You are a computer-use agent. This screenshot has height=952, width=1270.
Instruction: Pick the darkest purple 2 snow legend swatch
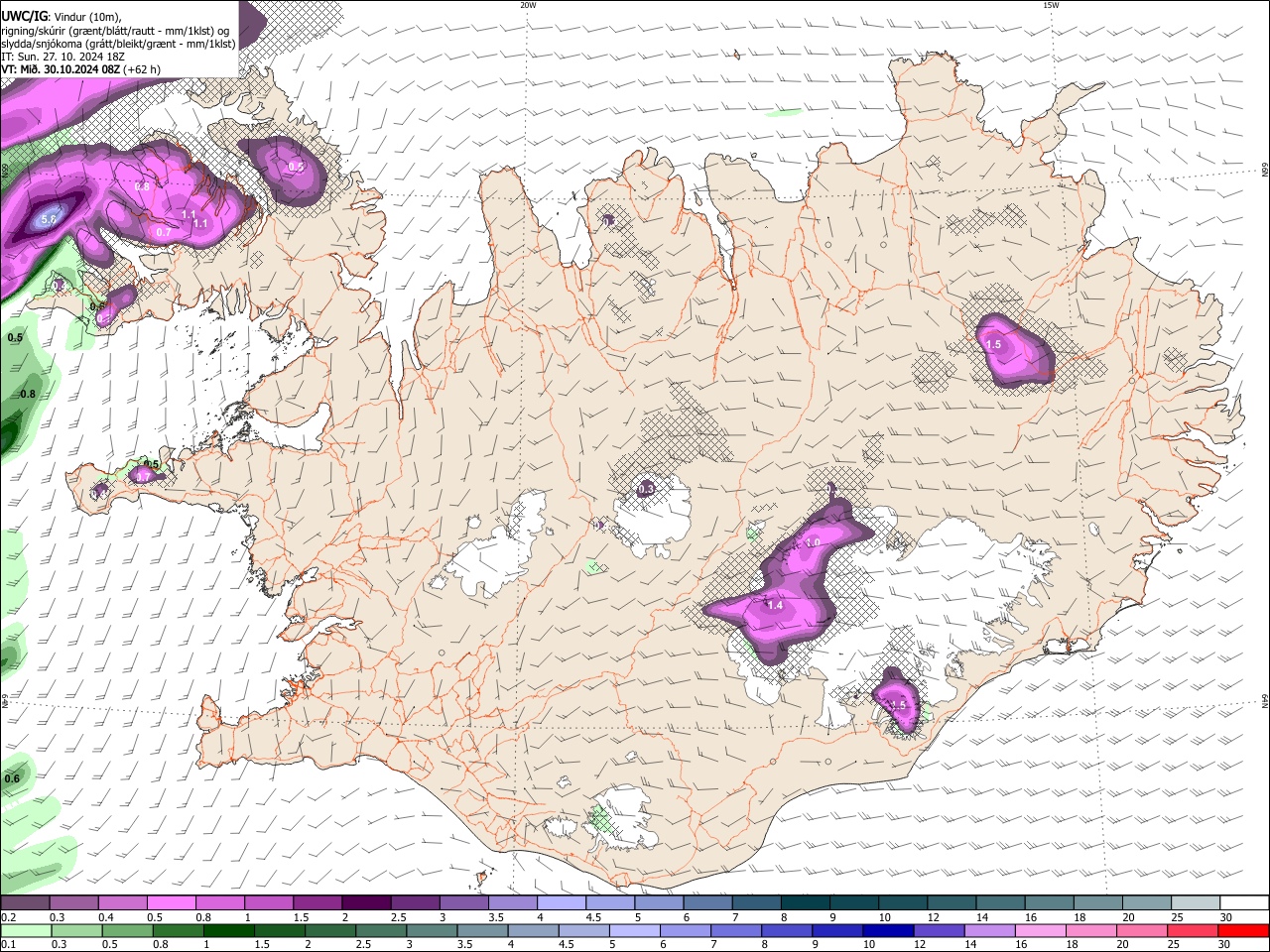point(366,902)
